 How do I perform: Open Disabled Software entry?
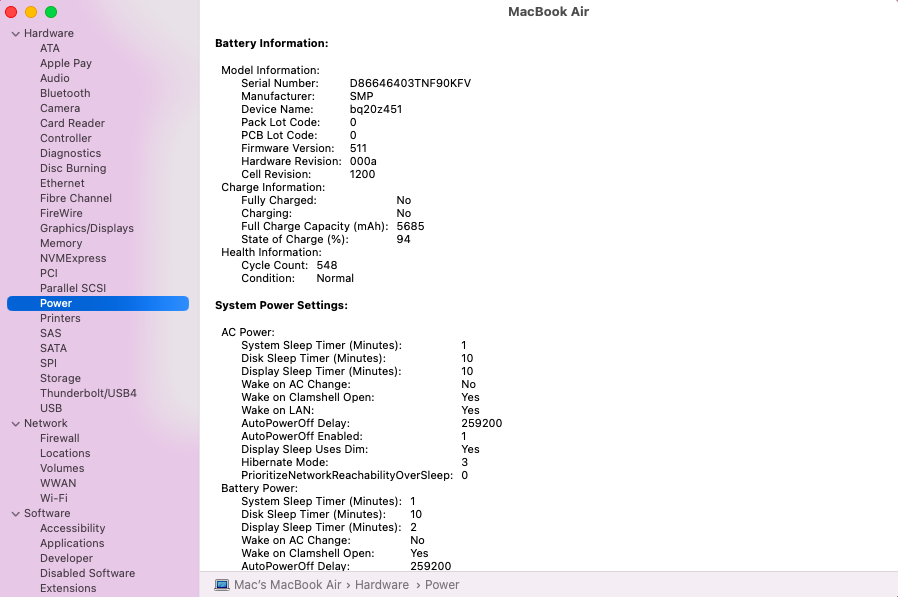(88, 573)
